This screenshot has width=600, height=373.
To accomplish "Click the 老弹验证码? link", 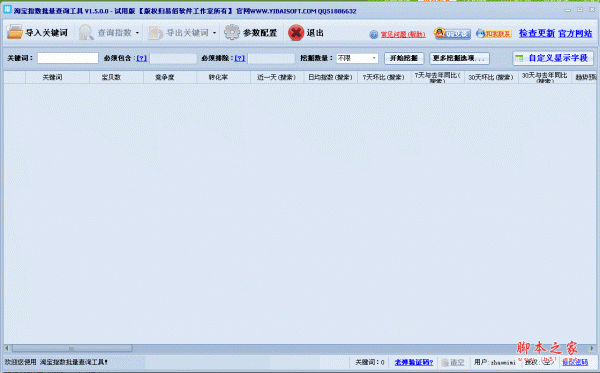I will pos(414,362).
